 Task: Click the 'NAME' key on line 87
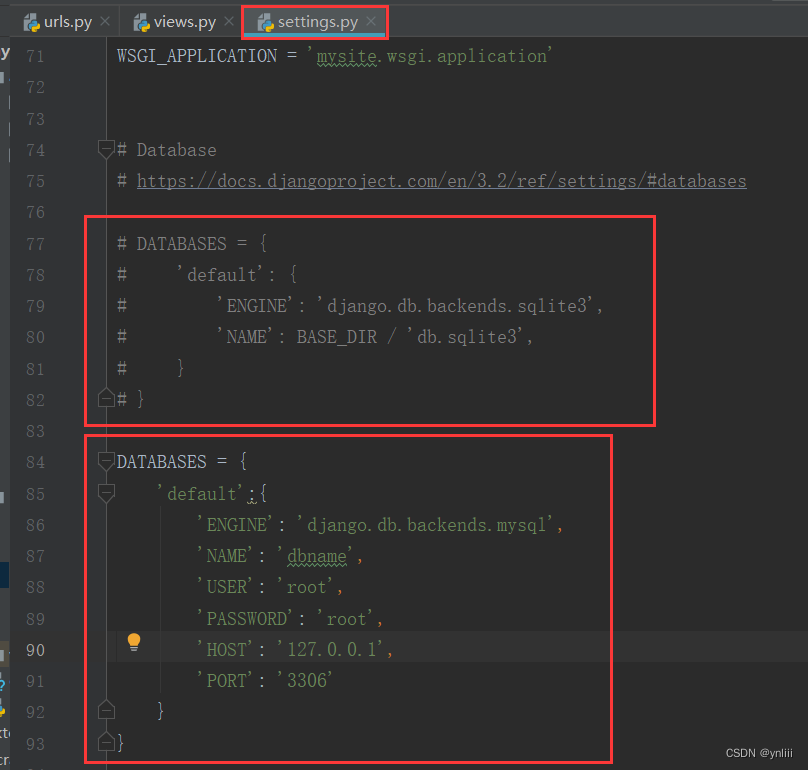[227, 556]
